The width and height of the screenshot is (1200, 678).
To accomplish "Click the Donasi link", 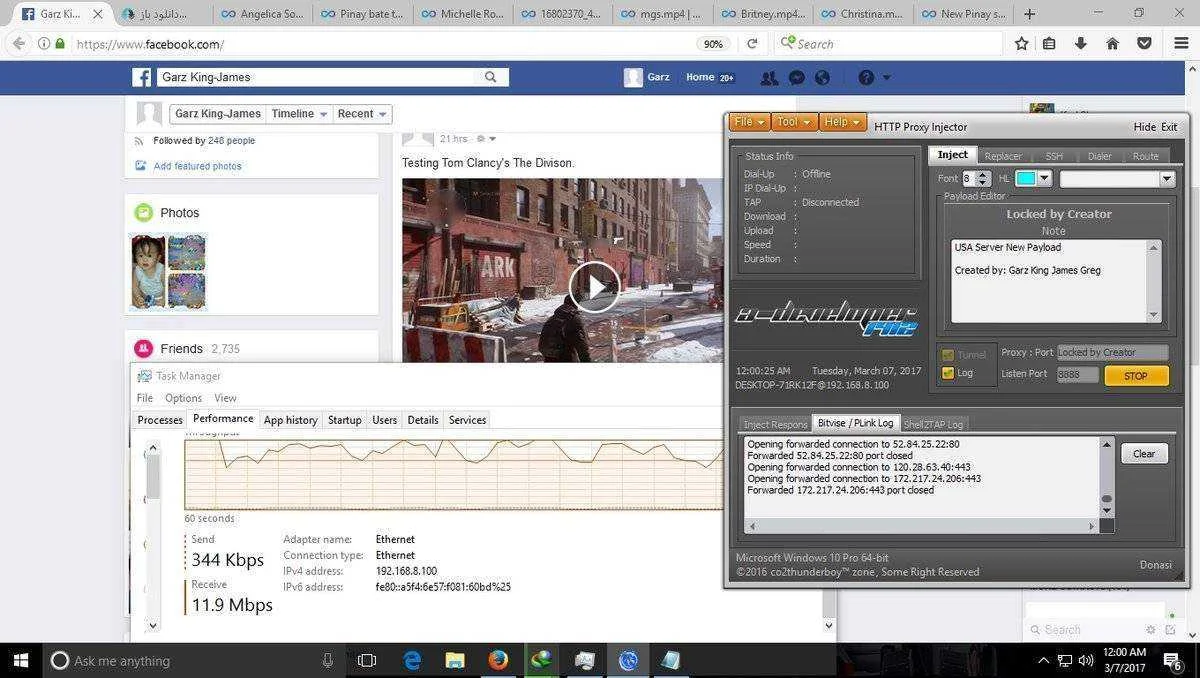I will tap(1155, 565).
